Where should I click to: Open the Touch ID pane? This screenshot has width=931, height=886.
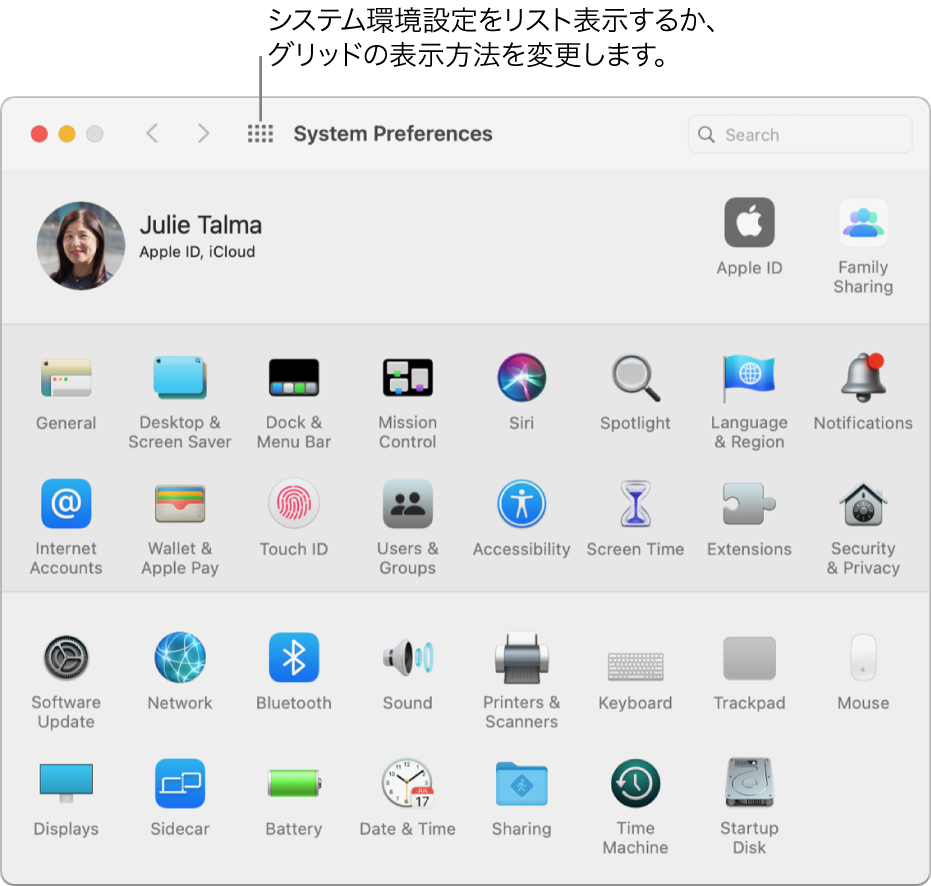294,504
